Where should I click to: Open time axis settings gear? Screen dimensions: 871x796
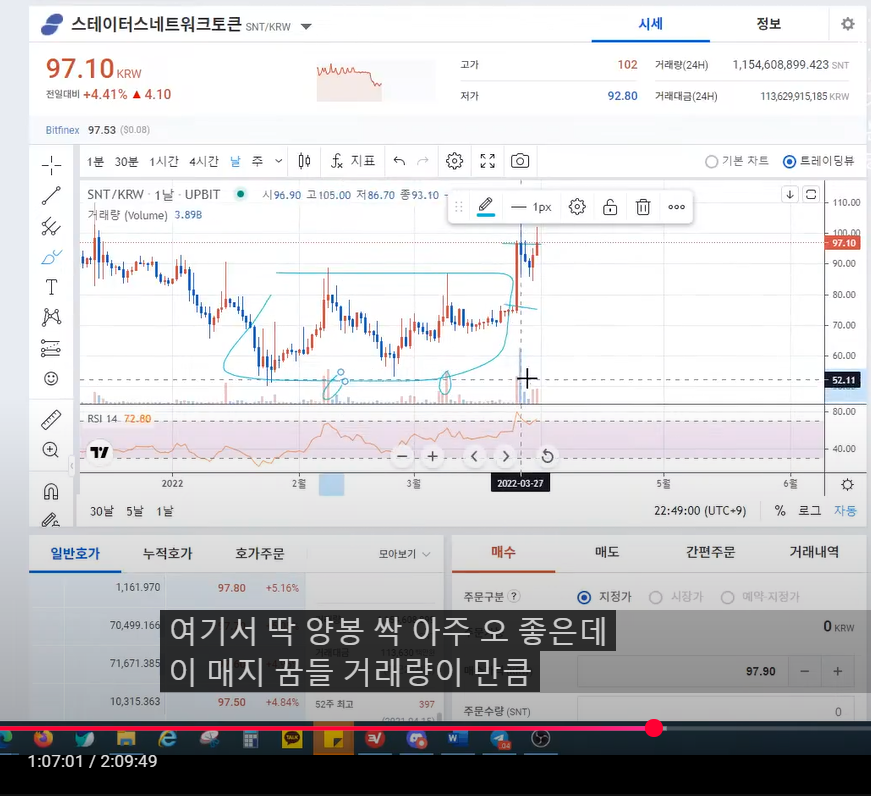(x=847, y=484)
